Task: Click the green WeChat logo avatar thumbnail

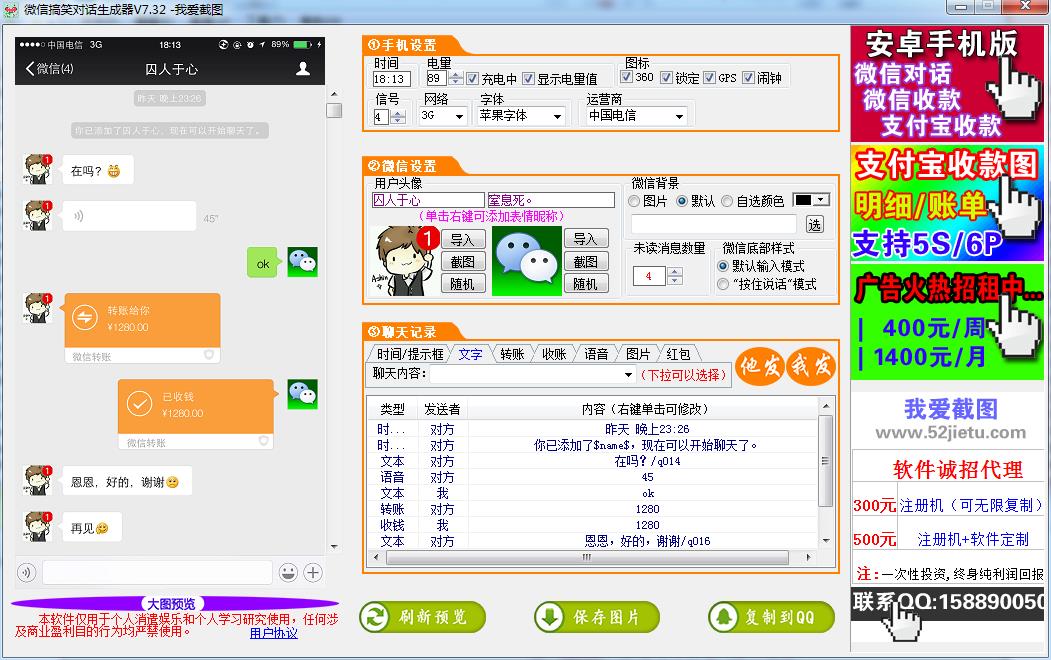Action: 527,261
